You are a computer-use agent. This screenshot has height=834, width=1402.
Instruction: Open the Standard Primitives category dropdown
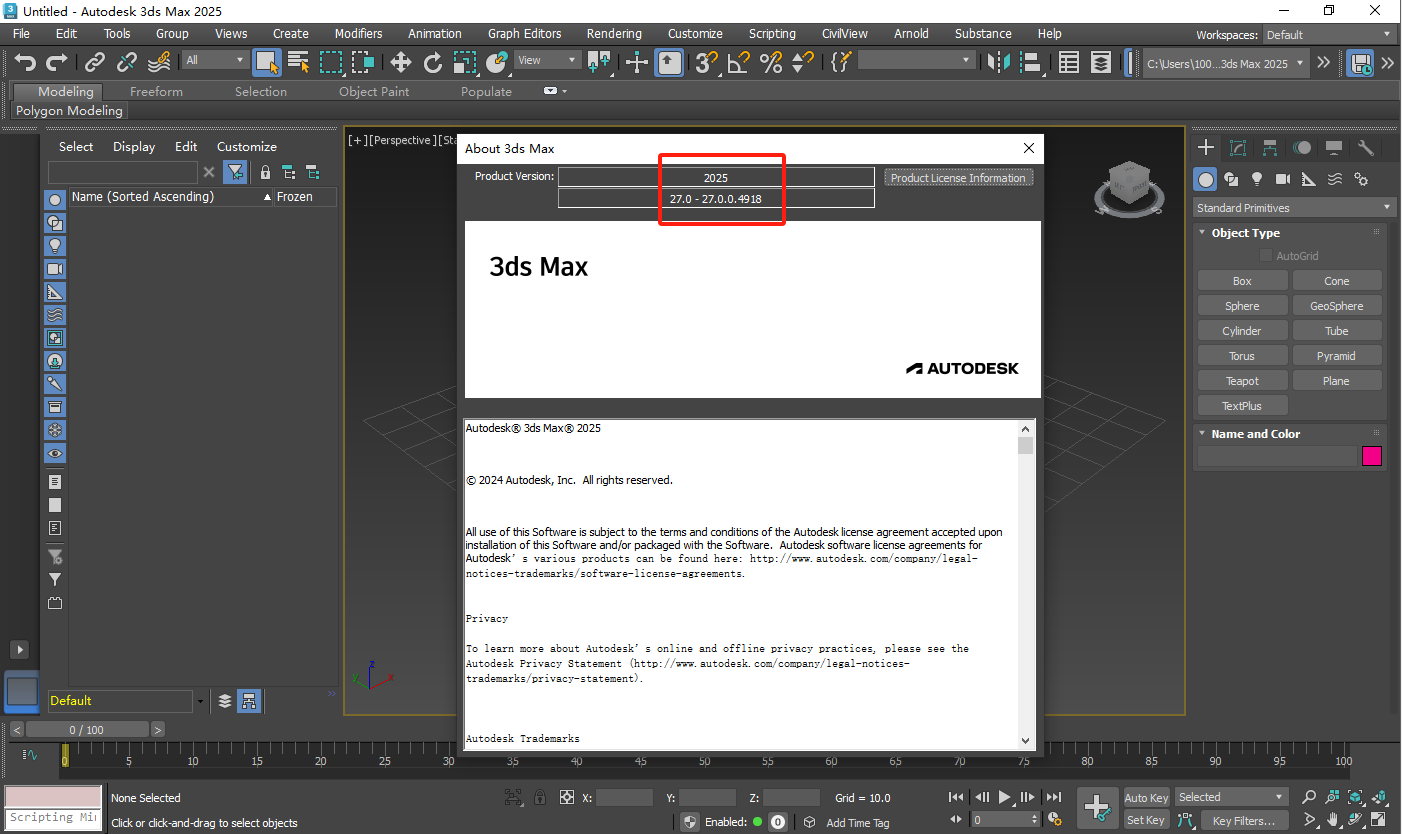pos(1294,208)
